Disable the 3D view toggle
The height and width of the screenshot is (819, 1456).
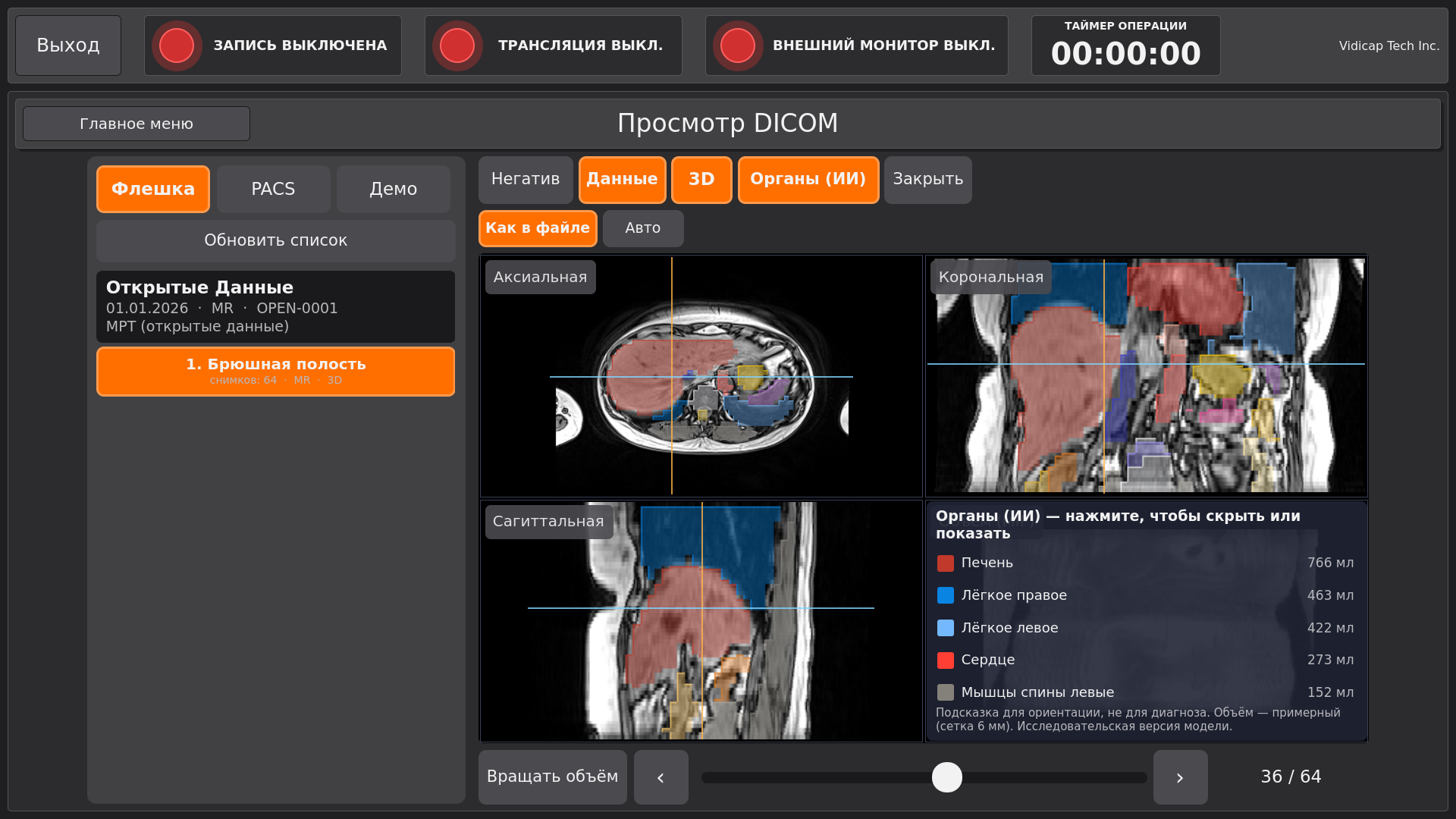pos(701,180)
